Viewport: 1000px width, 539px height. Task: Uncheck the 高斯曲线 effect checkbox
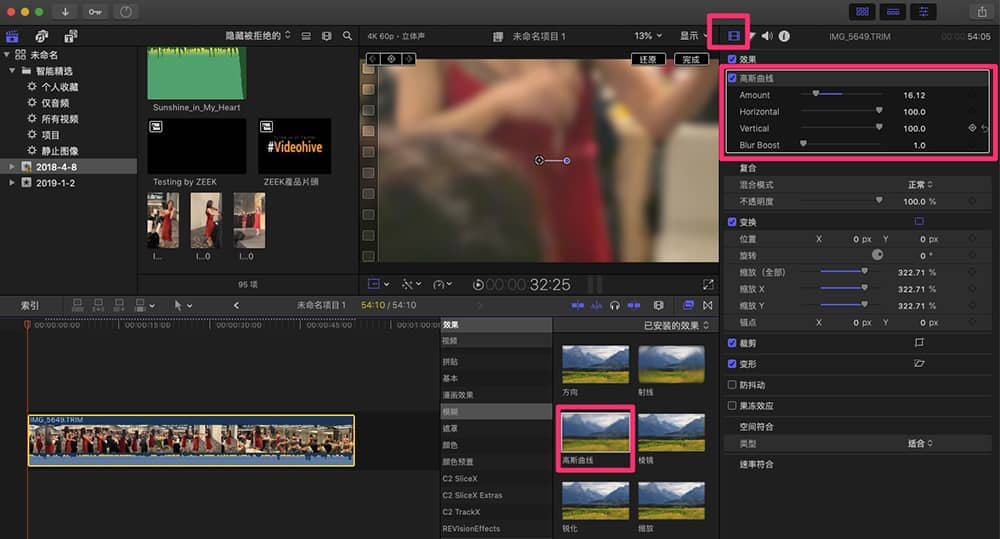tap(732, 78)
